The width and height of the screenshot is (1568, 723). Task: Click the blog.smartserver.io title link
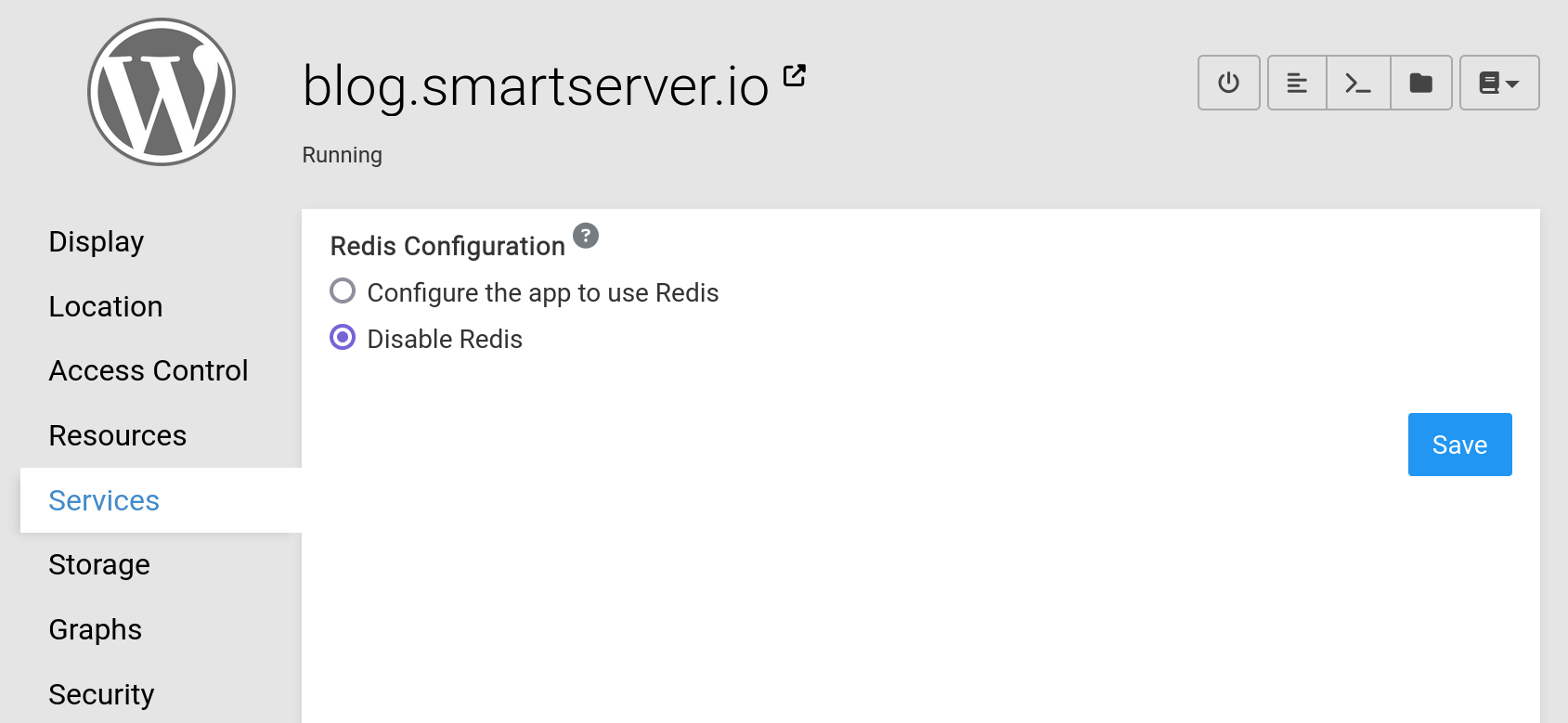(x=536, y=86)
